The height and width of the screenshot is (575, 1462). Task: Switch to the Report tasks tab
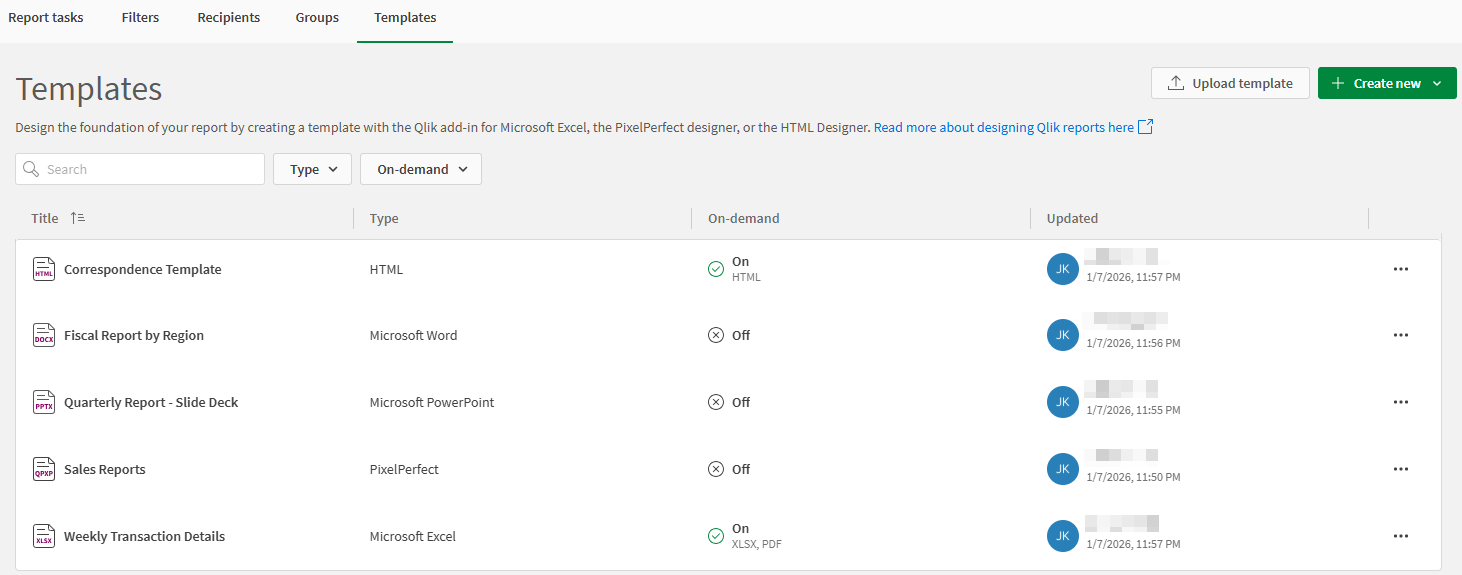coord(46,18)
